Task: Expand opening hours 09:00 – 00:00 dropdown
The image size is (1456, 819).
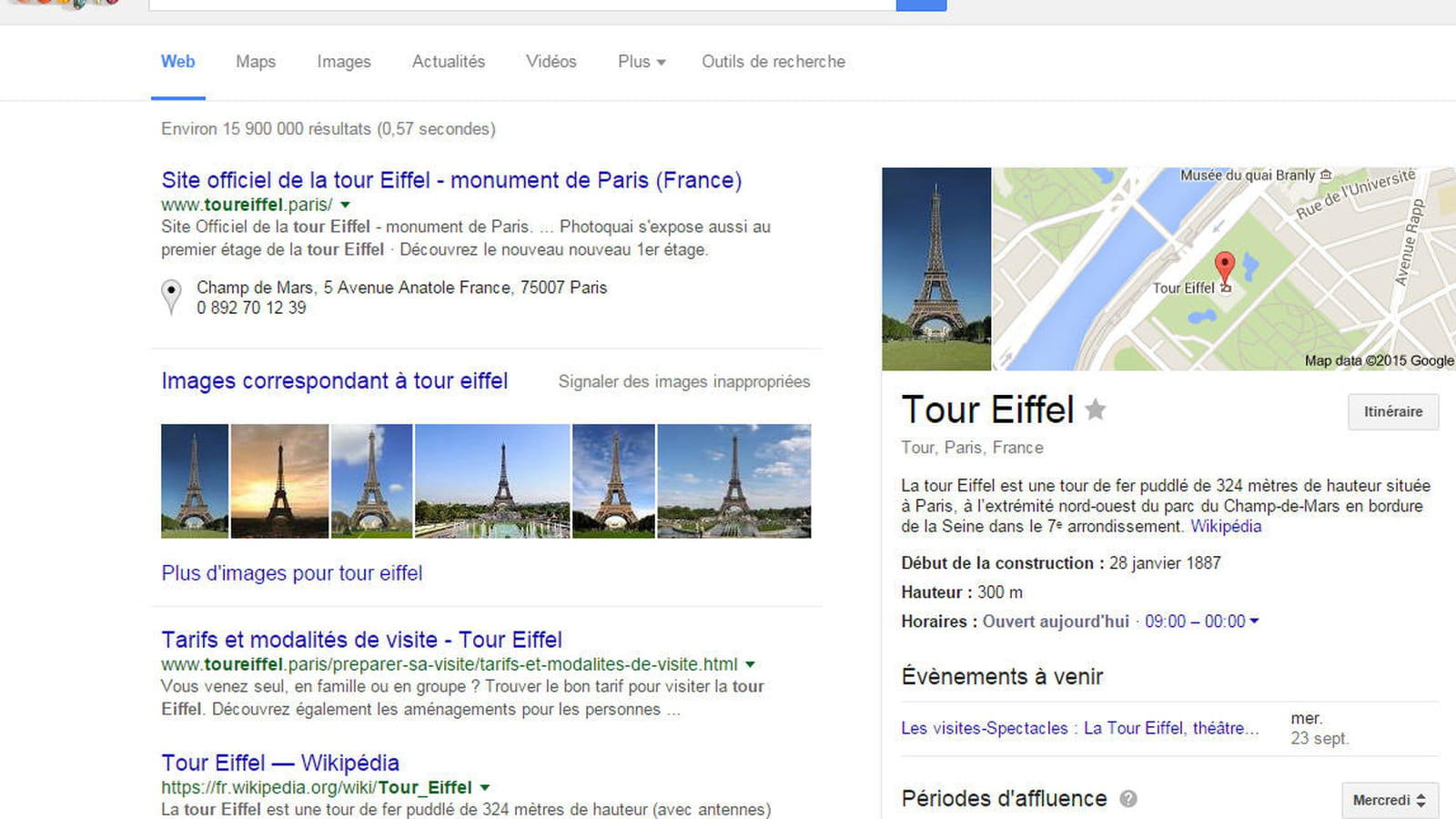Action: [x=1202, y=622]
